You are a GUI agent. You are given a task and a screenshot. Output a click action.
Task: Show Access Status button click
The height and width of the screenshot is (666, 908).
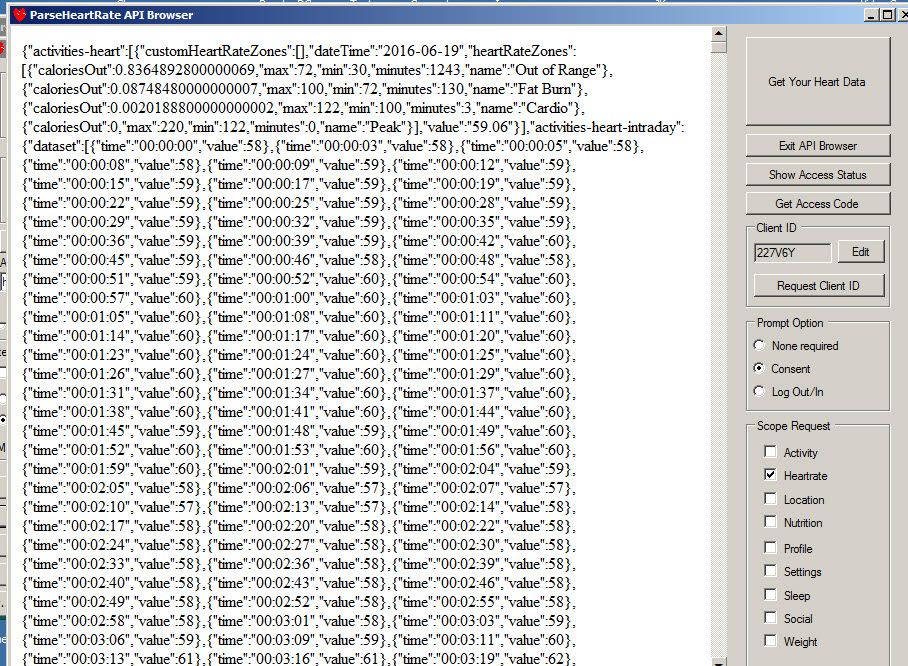pyautogui.click(x=817, y=175)
